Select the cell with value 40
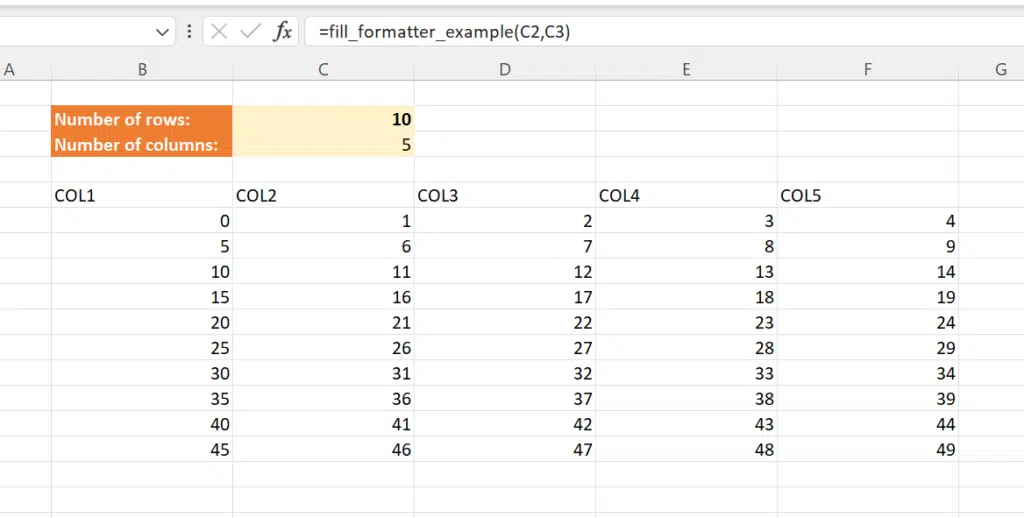Image resolution: width=1024 pixels, height=518 pixels. [x=142, y=425]
